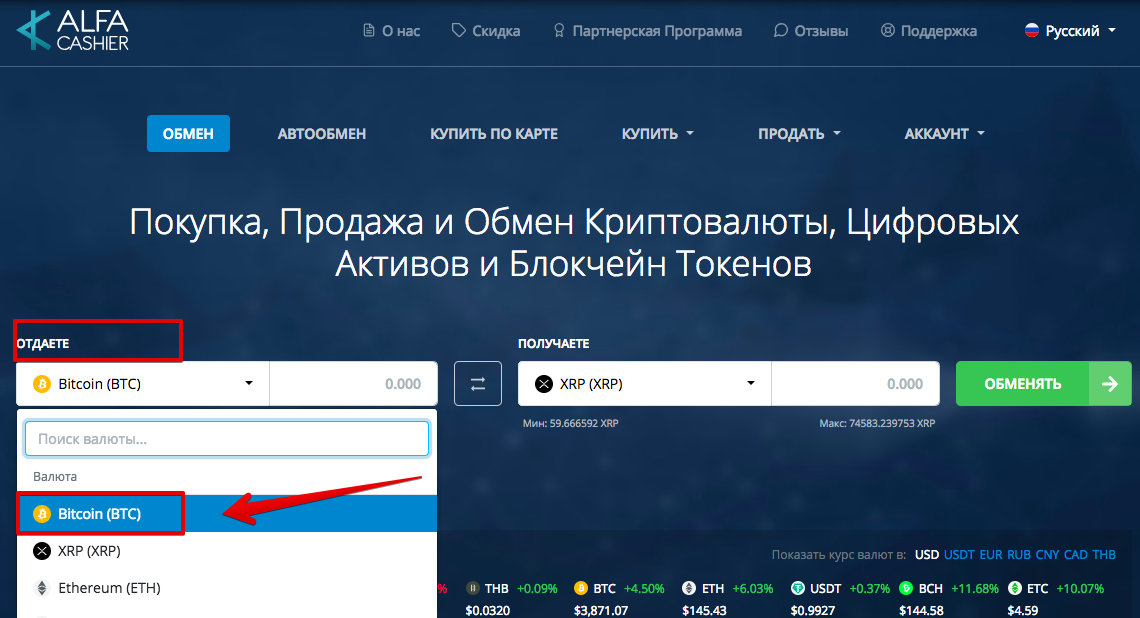This screenshot has width=1140, height=618.
Task: Select the ОБМЕН tab
Action: pos(188,134)
